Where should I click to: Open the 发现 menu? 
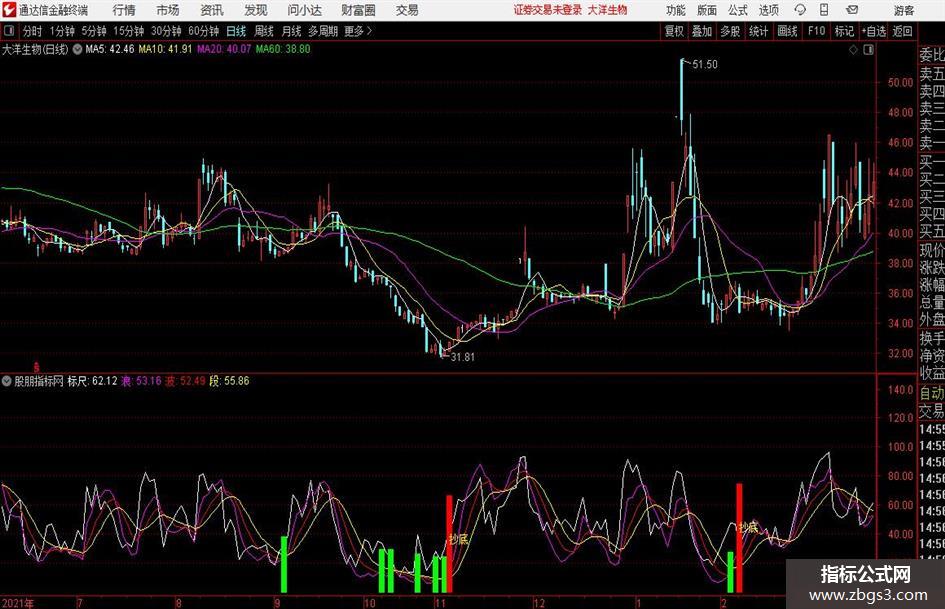coord(256,10)
